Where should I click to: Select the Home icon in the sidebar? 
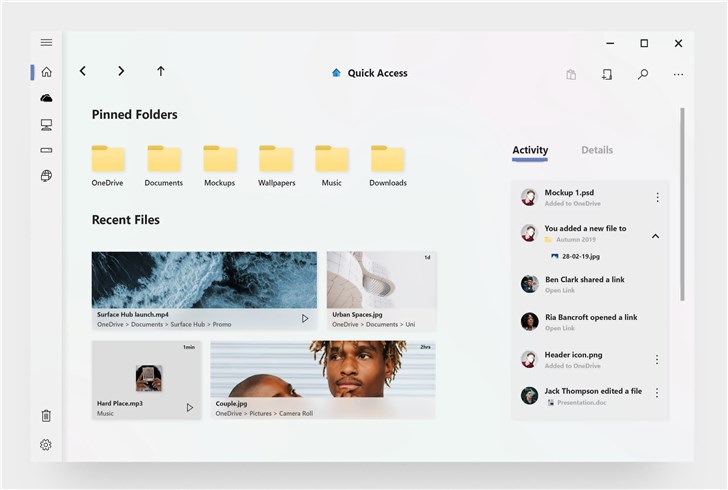tap(46, 72)
